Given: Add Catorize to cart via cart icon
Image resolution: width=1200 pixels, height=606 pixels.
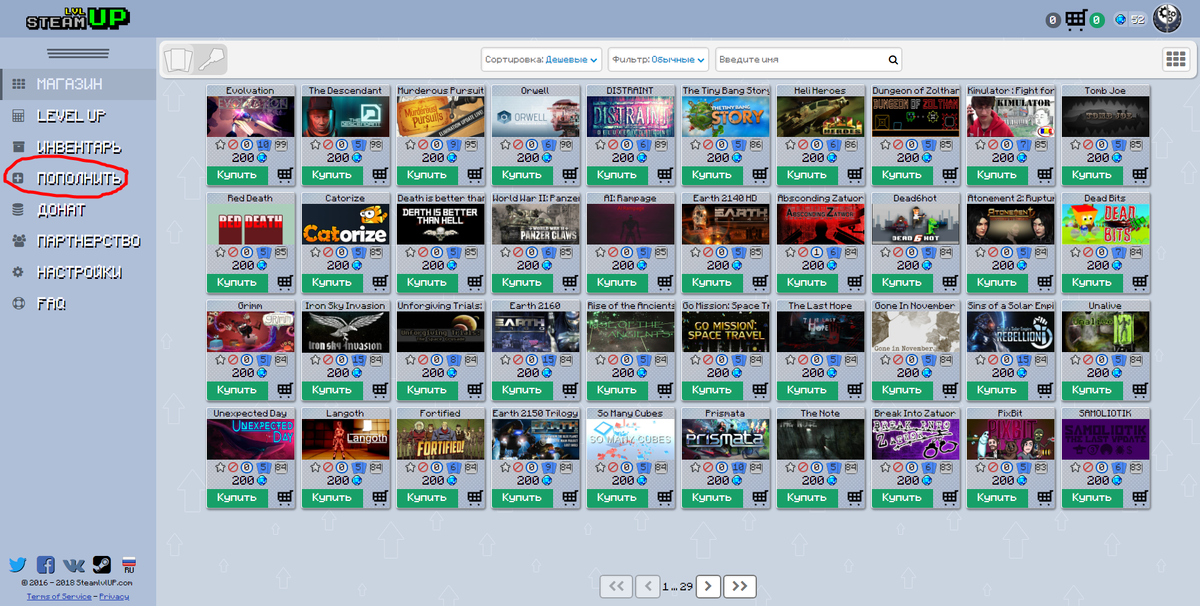Looking at the screenshot, I should 380,282.
